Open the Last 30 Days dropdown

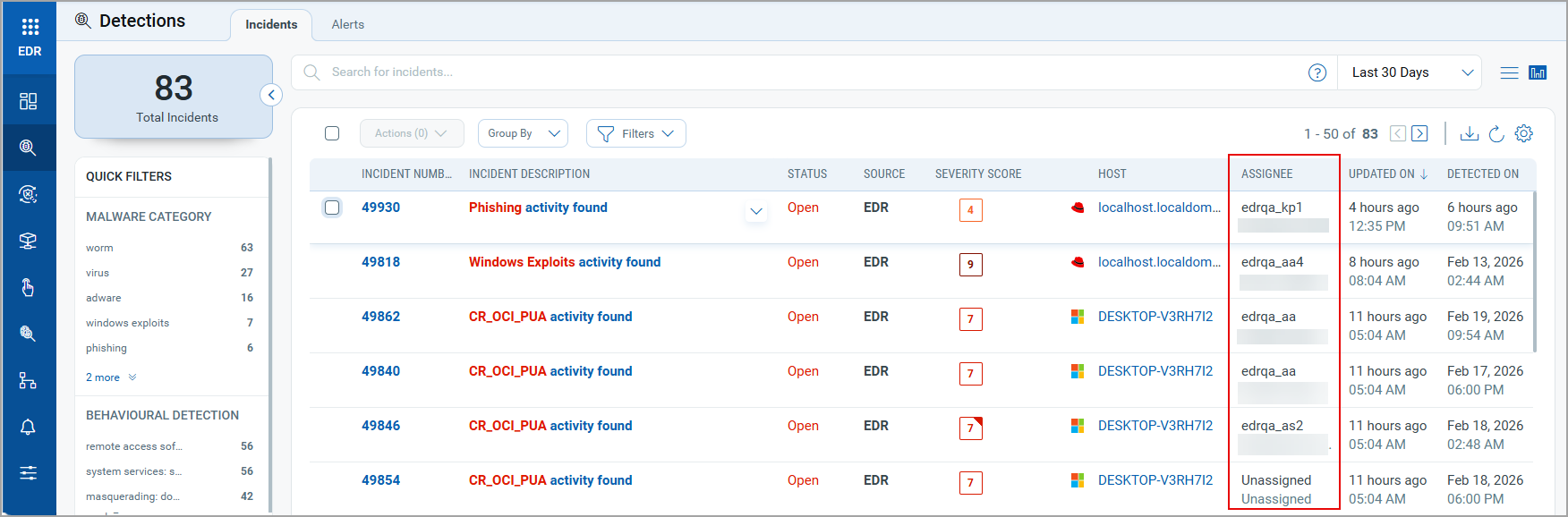coord(1410,72)
